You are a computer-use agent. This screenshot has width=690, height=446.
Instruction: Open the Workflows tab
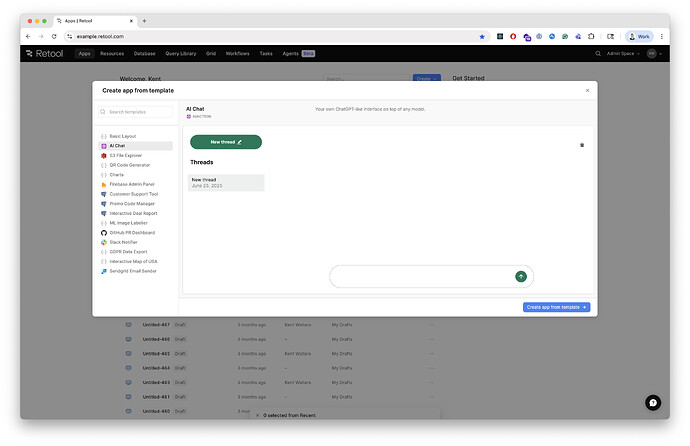click(x=237, y=54)
